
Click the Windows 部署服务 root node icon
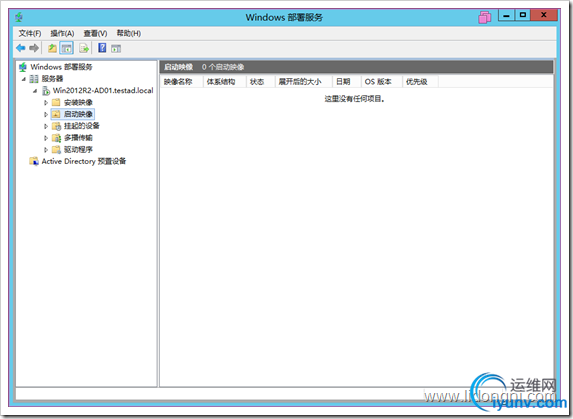[x=23, y=67]
